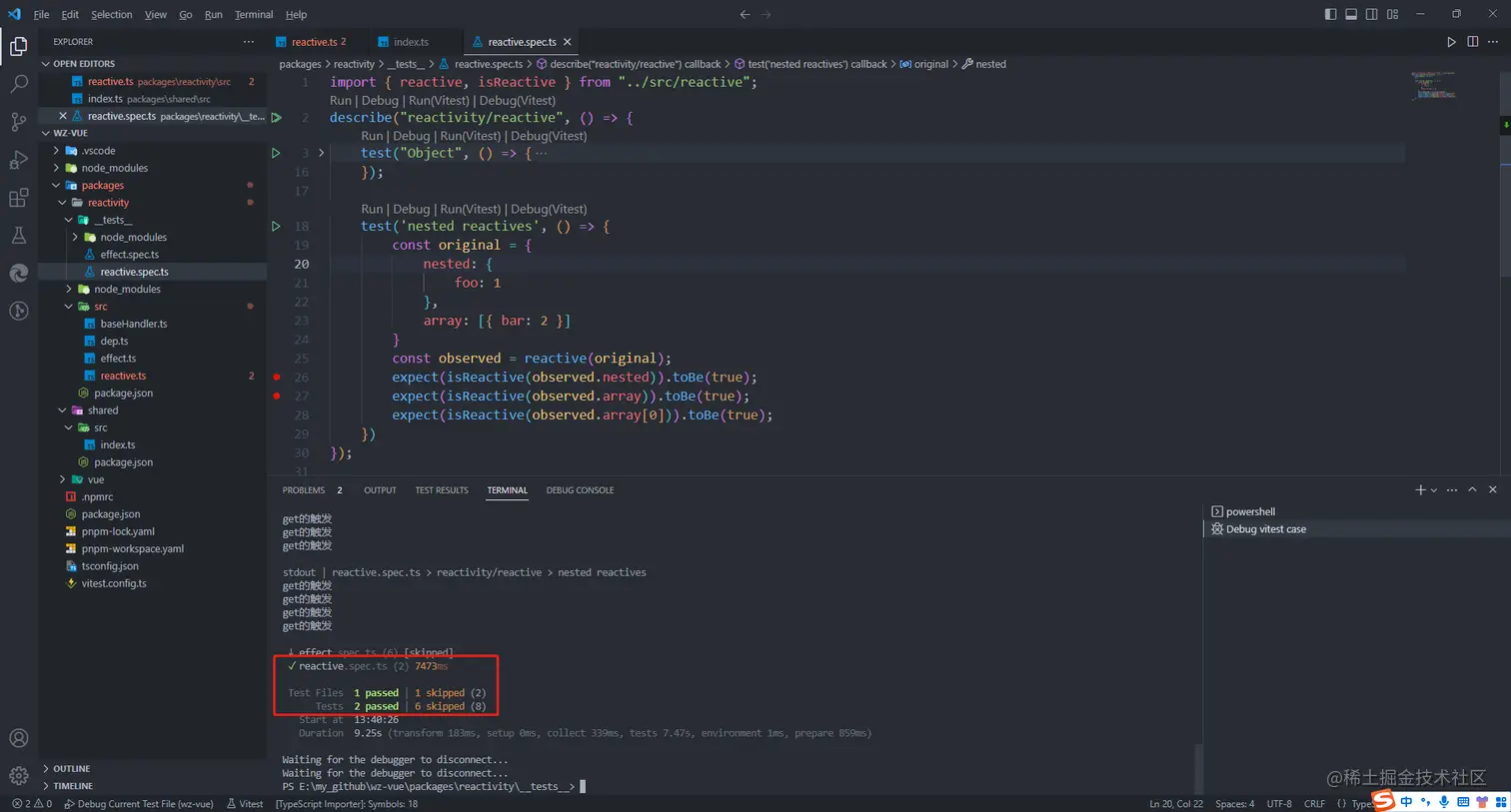Switch to the reactive.ts editor tab
This screenshot has width=1511, height=812.
tap(316, 42)
